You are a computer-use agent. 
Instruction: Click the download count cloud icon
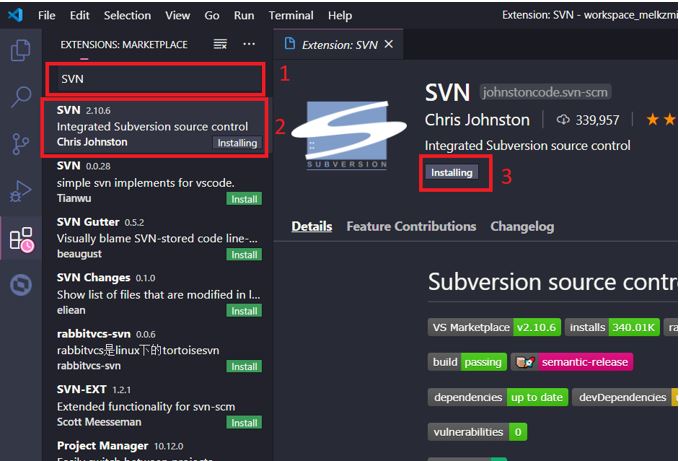[563, 119]
